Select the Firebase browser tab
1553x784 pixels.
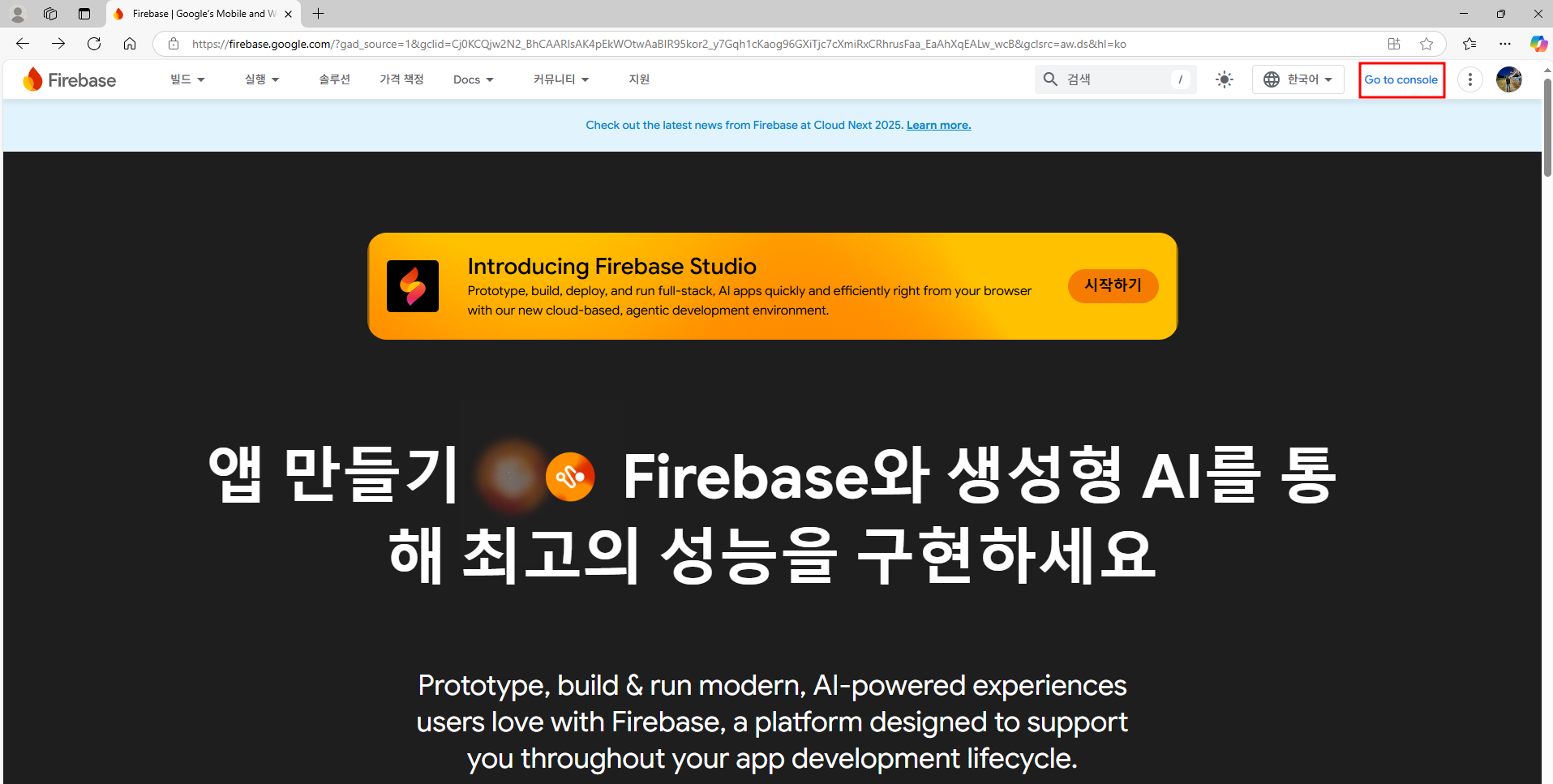(203, 14)
